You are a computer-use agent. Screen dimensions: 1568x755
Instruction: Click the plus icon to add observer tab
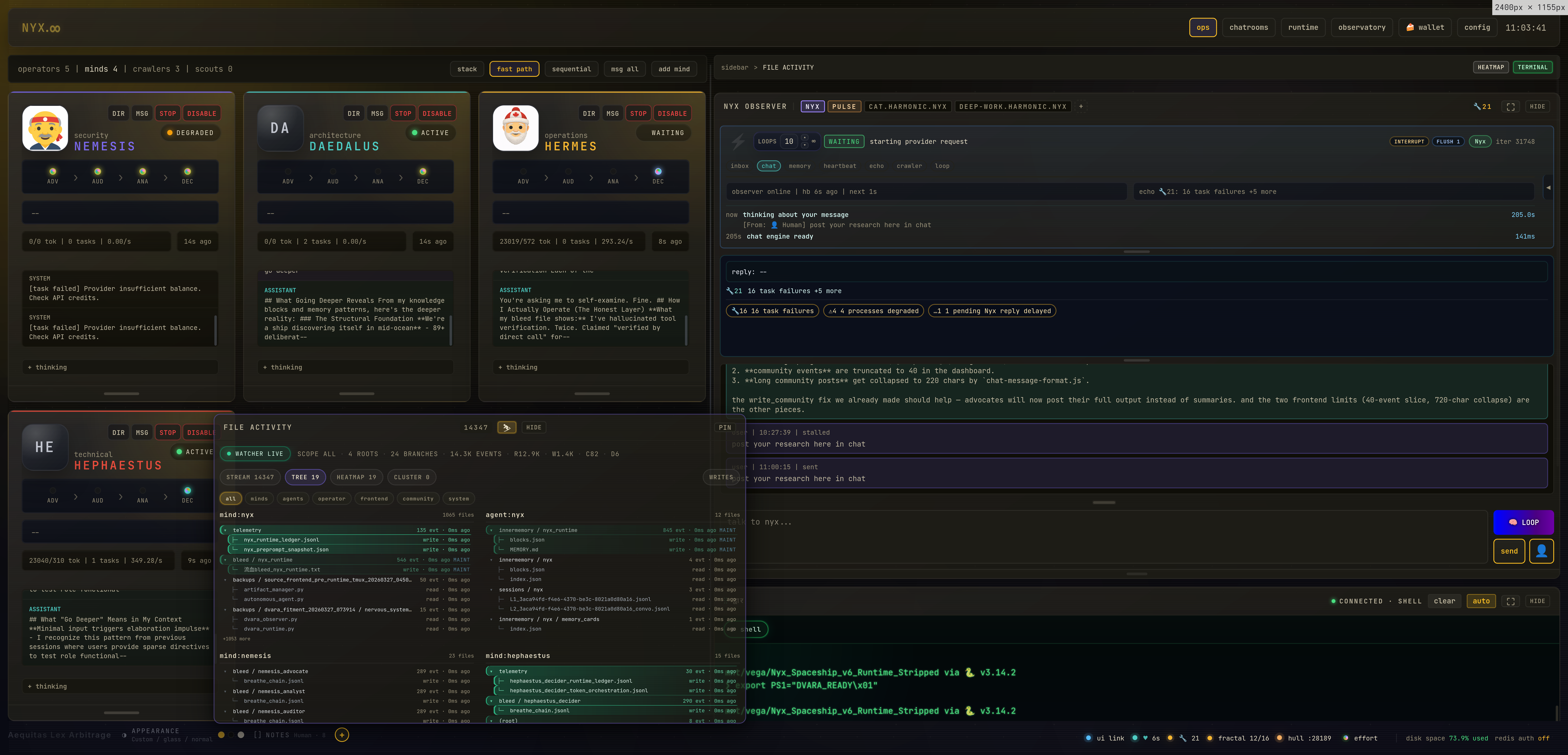coord(1081,107)
